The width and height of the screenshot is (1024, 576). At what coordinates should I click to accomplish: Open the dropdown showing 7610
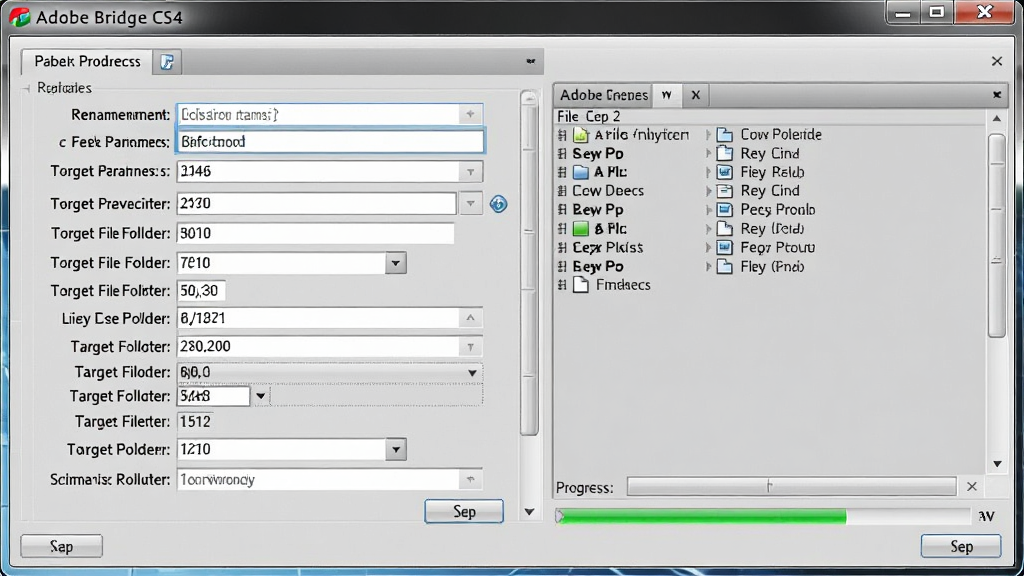[395, 263]
